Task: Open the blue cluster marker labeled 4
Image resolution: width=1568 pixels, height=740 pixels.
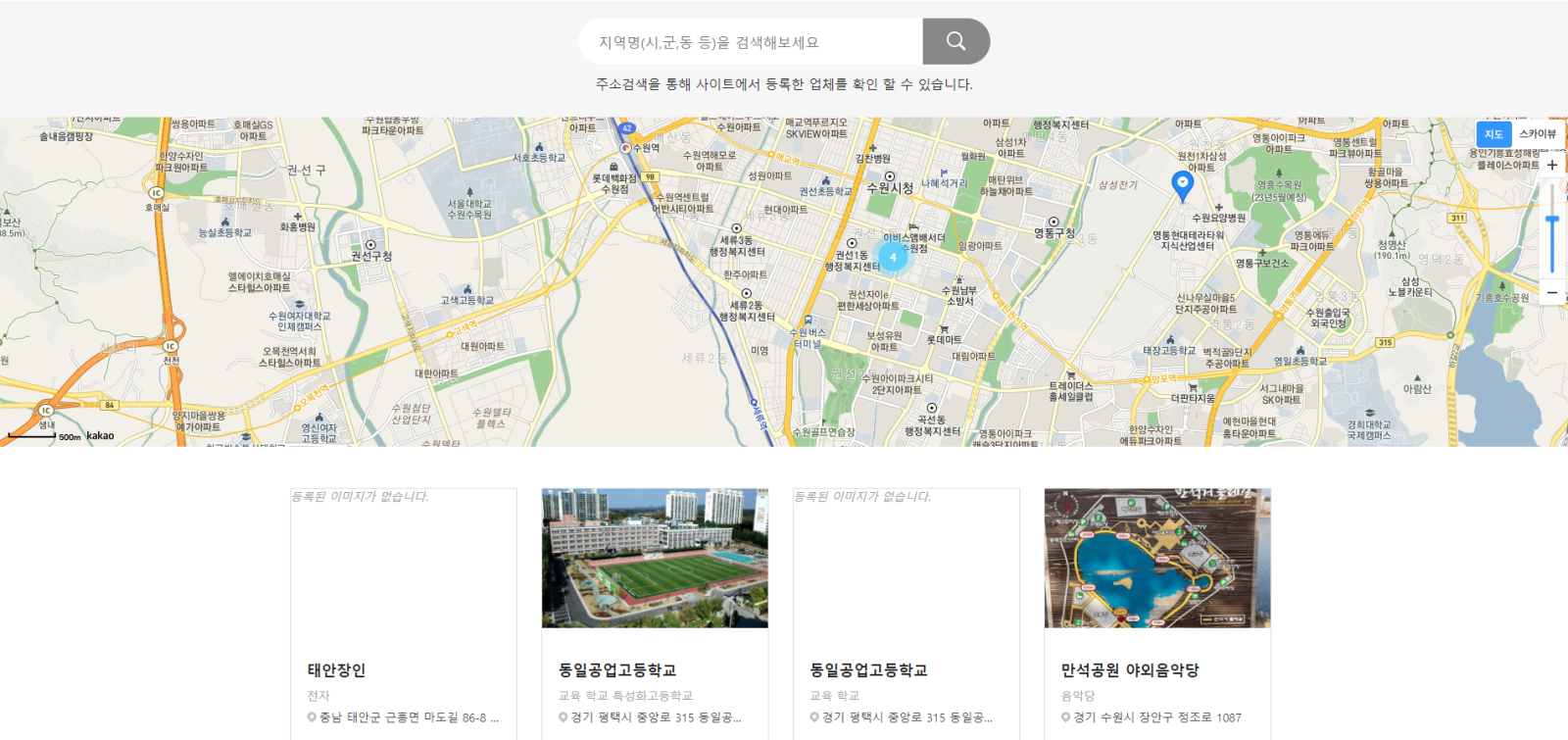Action: (893, 257)
